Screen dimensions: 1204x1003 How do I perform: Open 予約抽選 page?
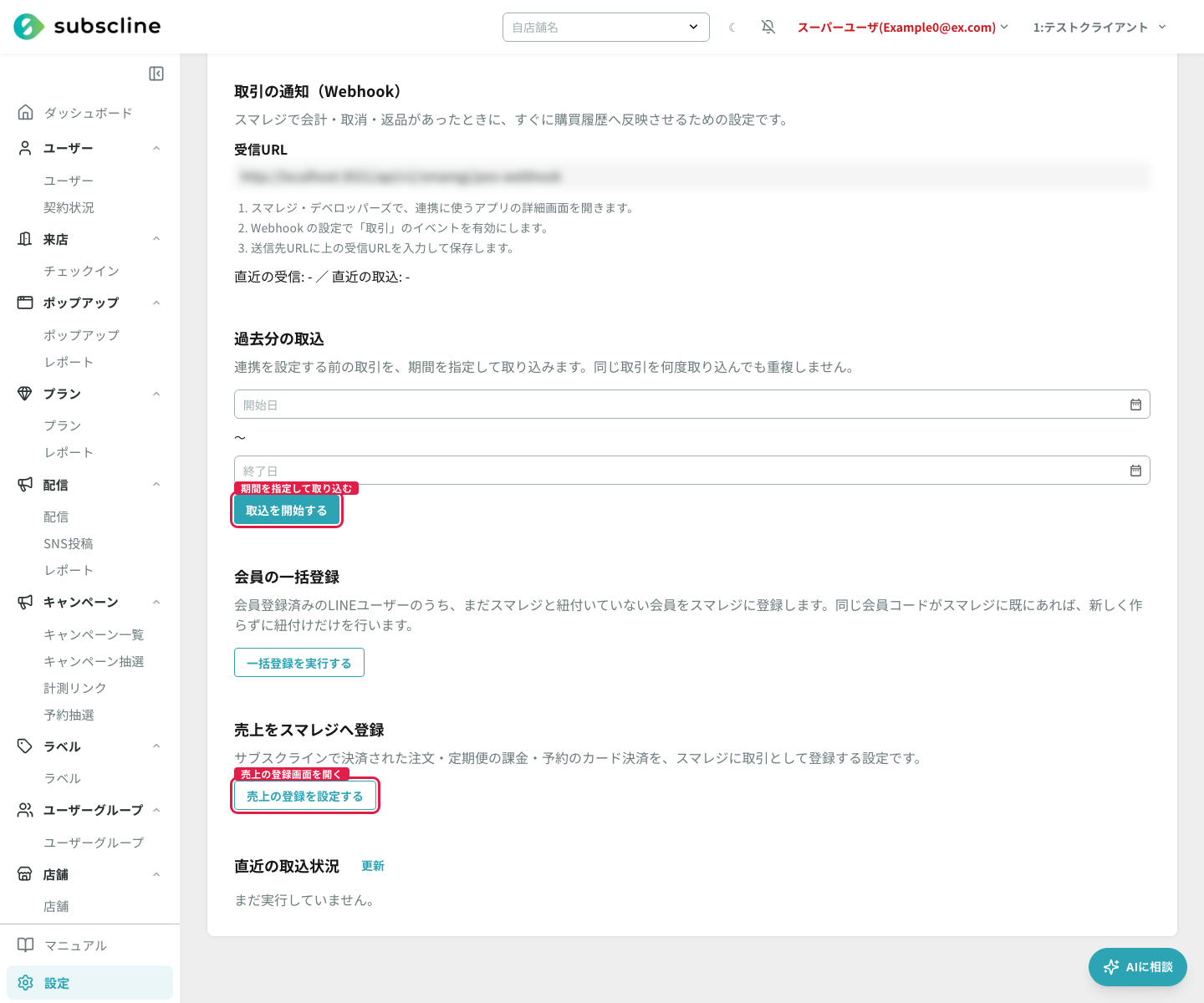(69, 715)
